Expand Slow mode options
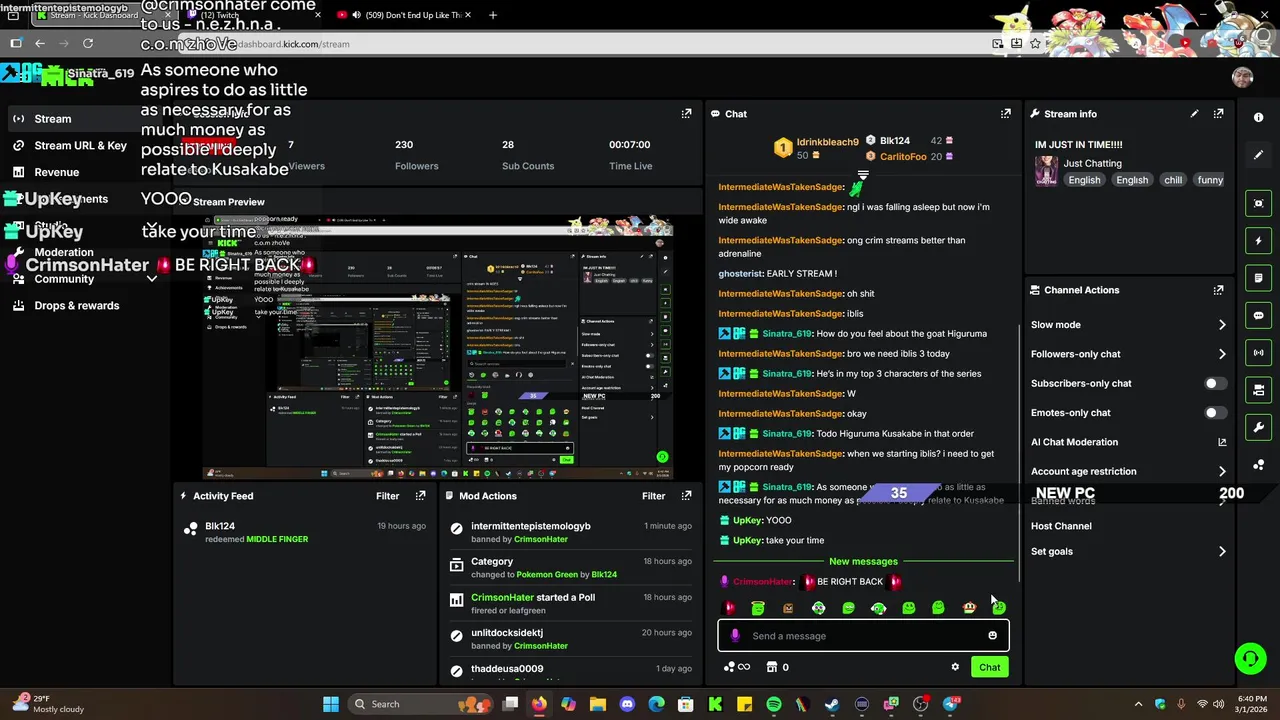The width and height of the screenshot is (1280, 720). click(x=1222, y=325)
